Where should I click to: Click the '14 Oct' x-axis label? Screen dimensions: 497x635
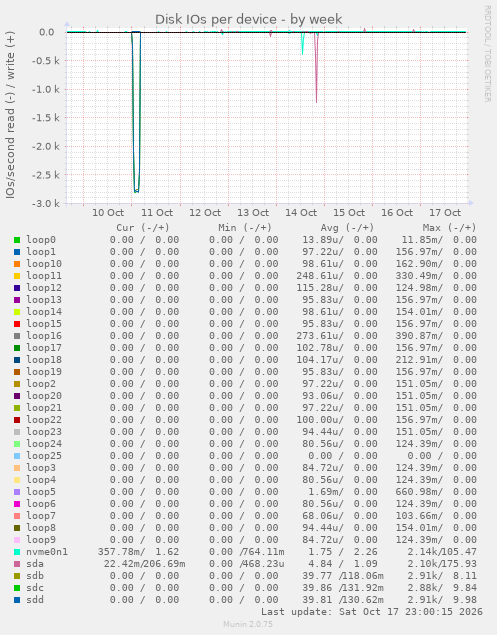301,213
